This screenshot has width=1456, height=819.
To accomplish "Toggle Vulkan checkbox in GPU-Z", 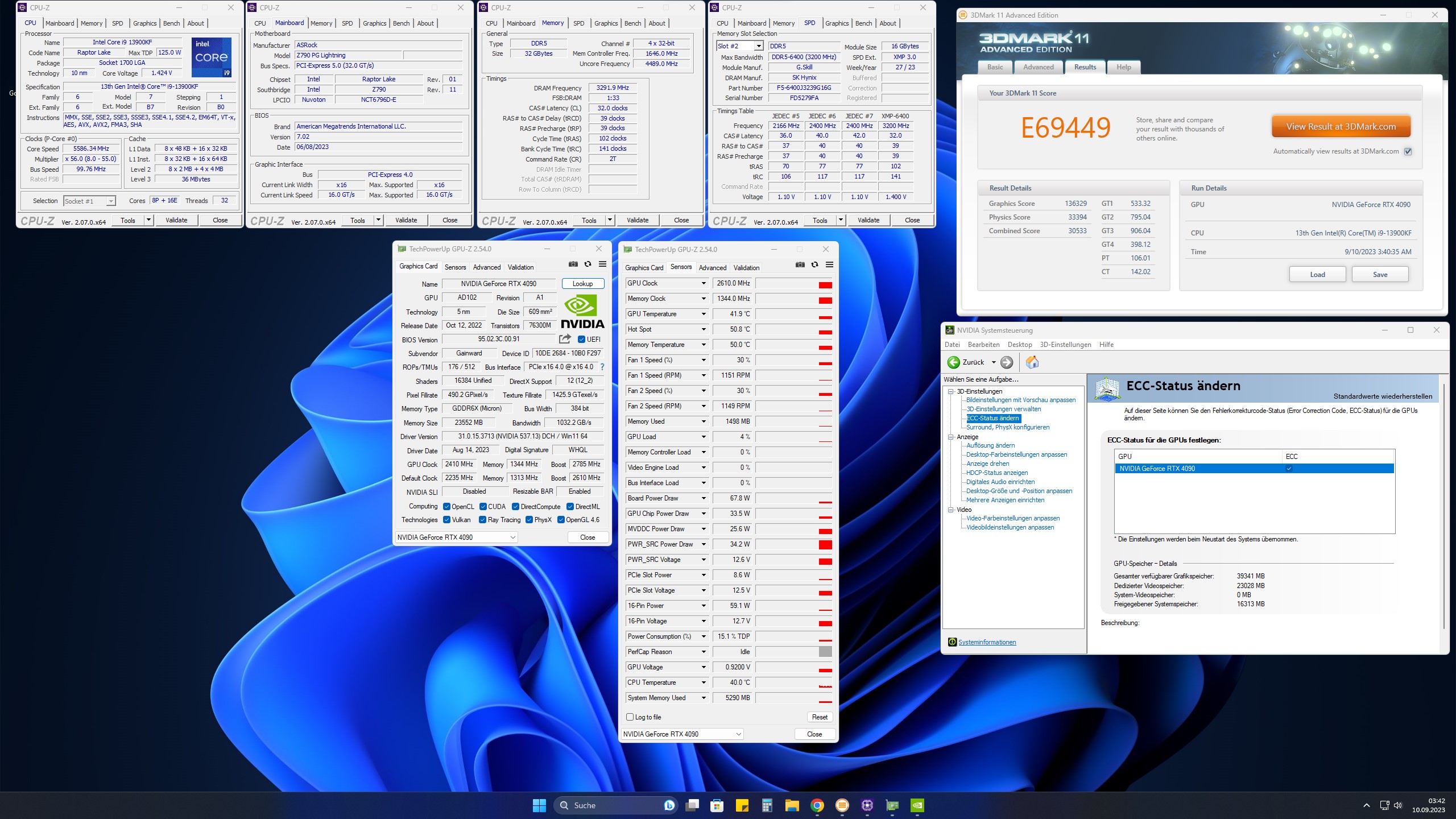I will (x=447, y=520).
